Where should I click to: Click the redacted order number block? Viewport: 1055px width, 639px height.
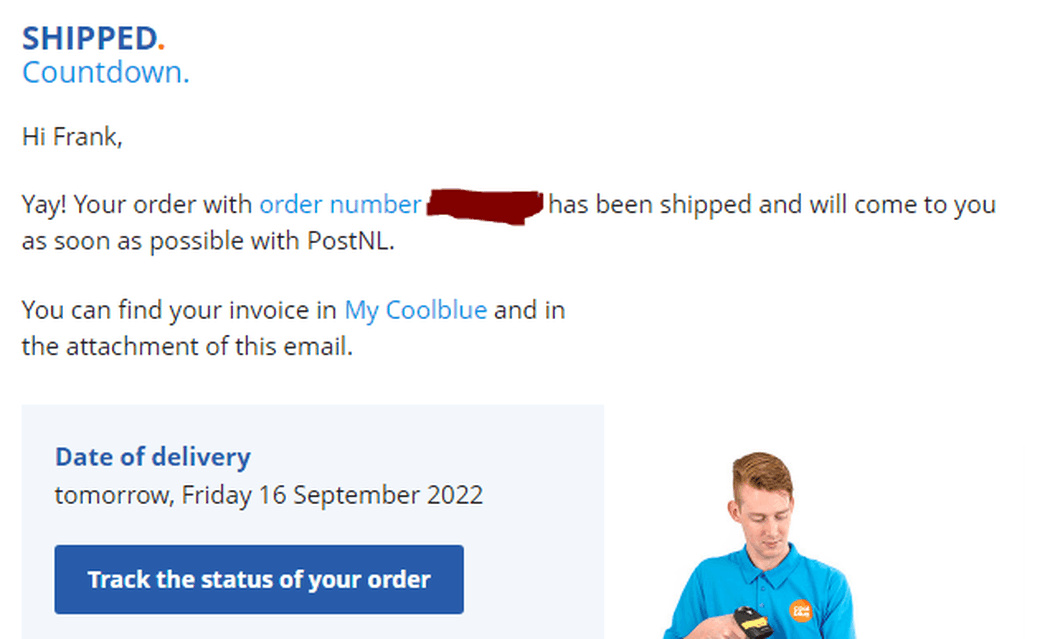pos(485,205)
